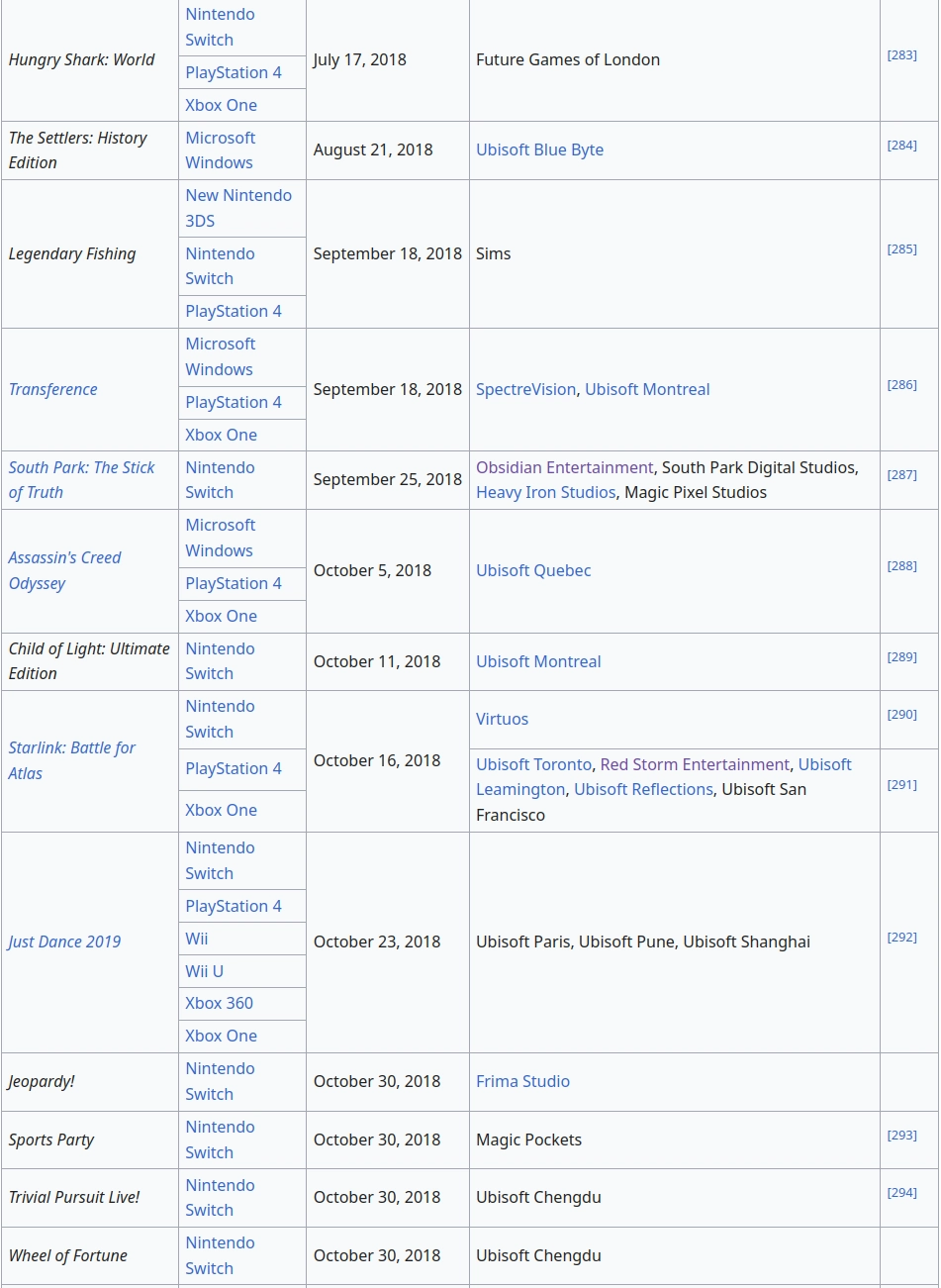Open Just Dance 2019 link

click(x=64, y=941)
